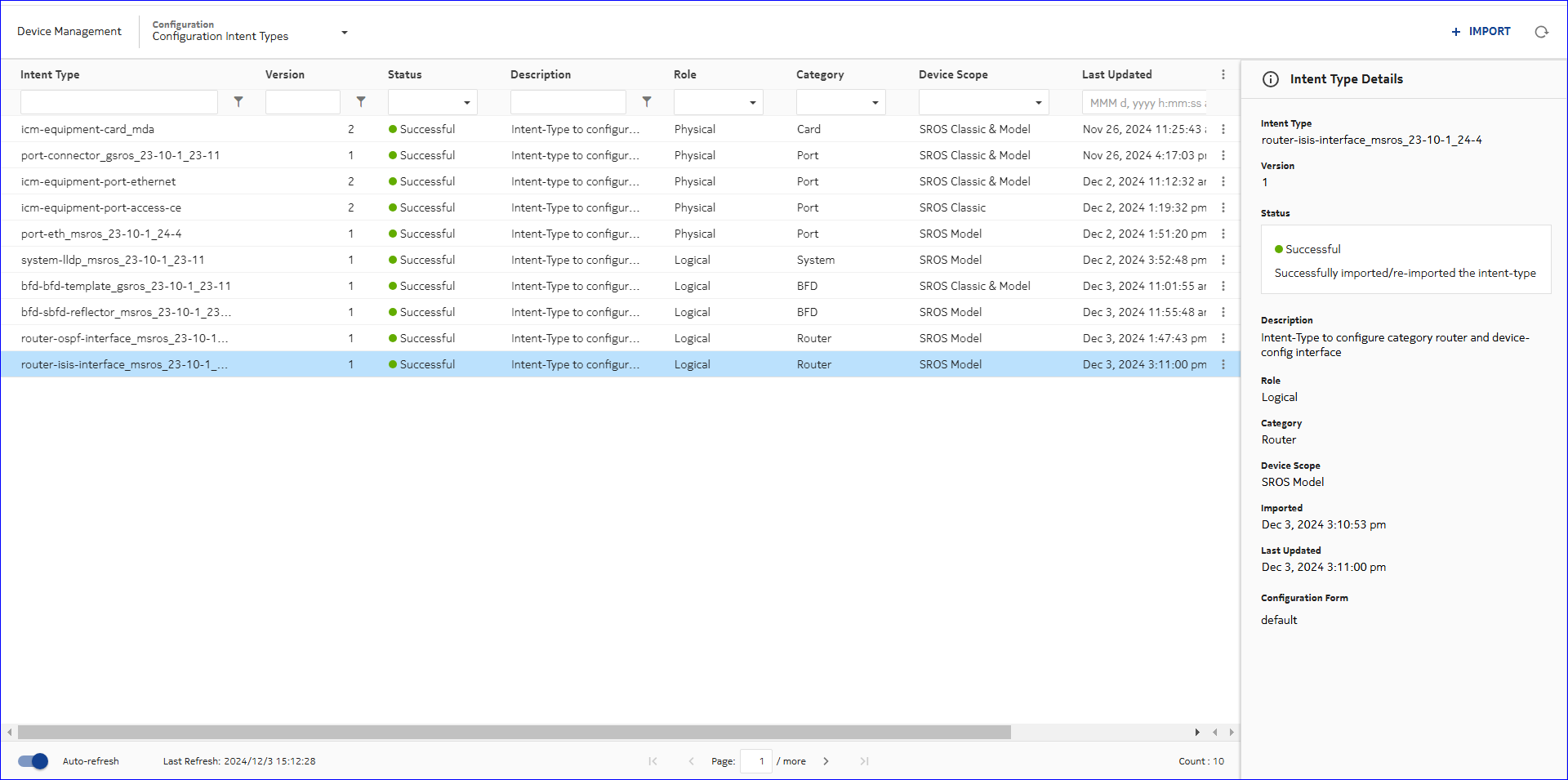Screen dimensions: 1568x780
Task: Open the Configuration Intent Types view selector
Action: [345, 33]
